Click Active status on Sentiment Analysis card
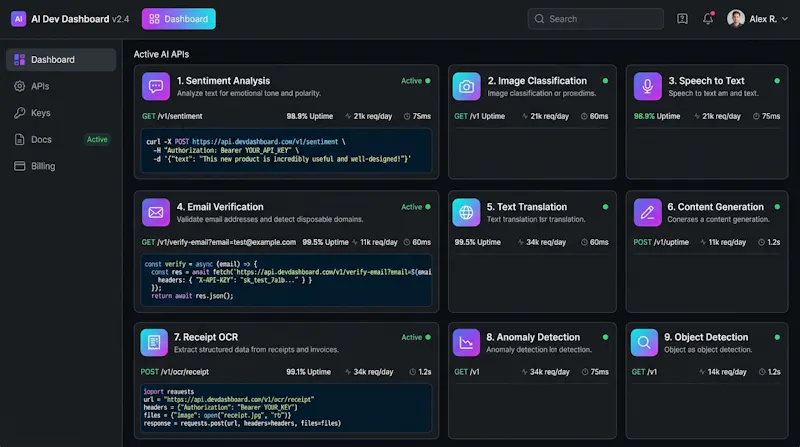 coord(415,81)
